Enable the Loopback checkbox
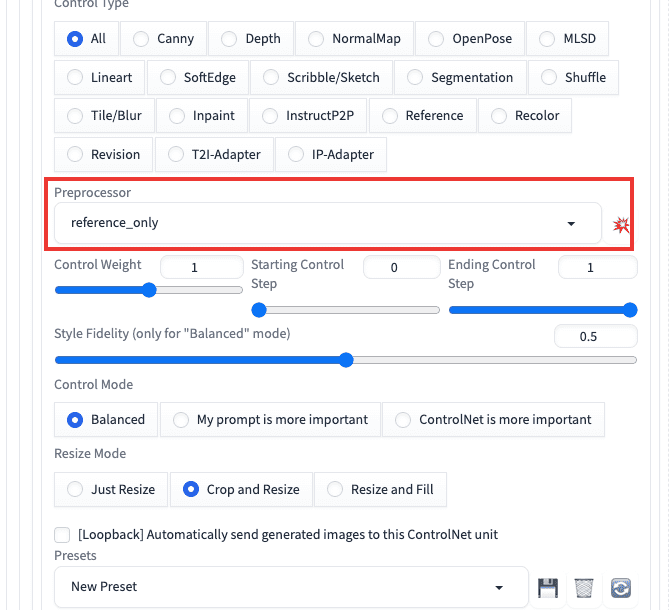 (62, 534)
